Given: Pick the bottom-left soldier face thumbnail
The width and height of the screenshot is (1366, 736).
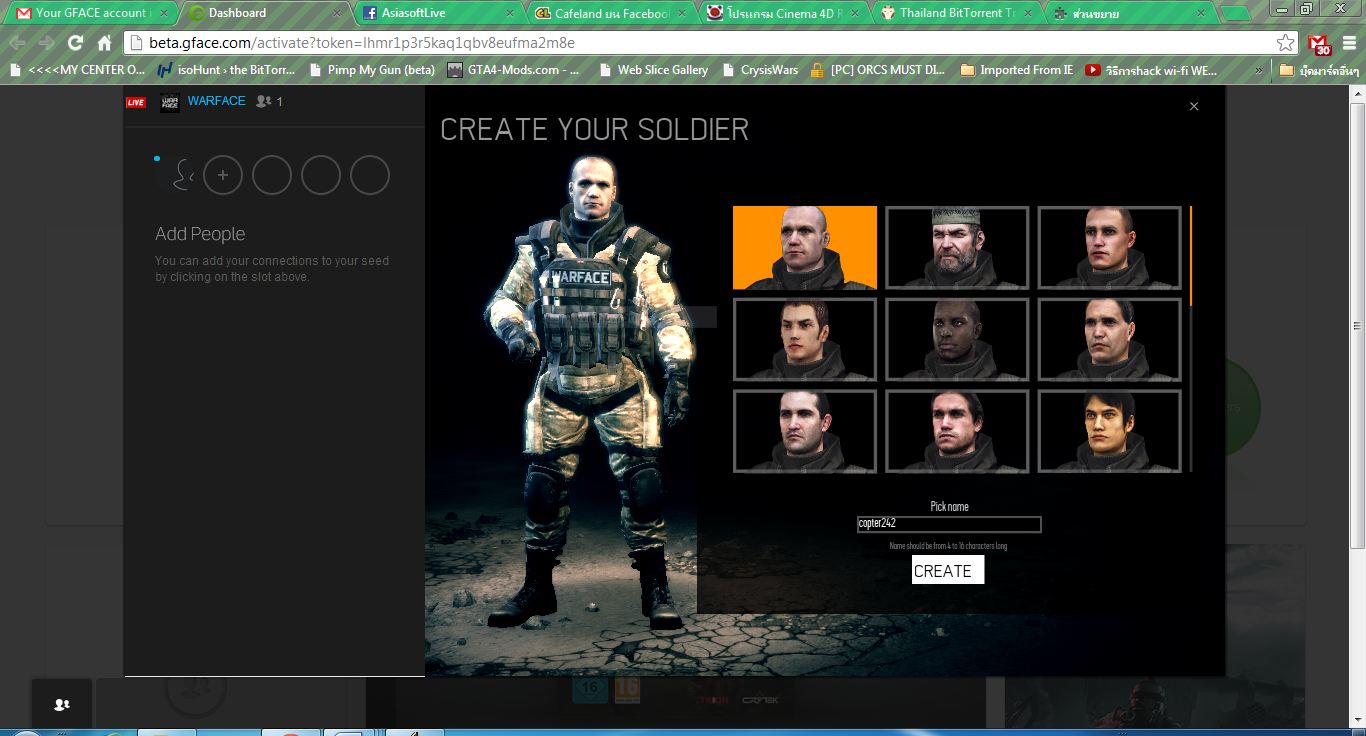Looking at the screenshot, I should pyautogui.click(x=805, y=431).
